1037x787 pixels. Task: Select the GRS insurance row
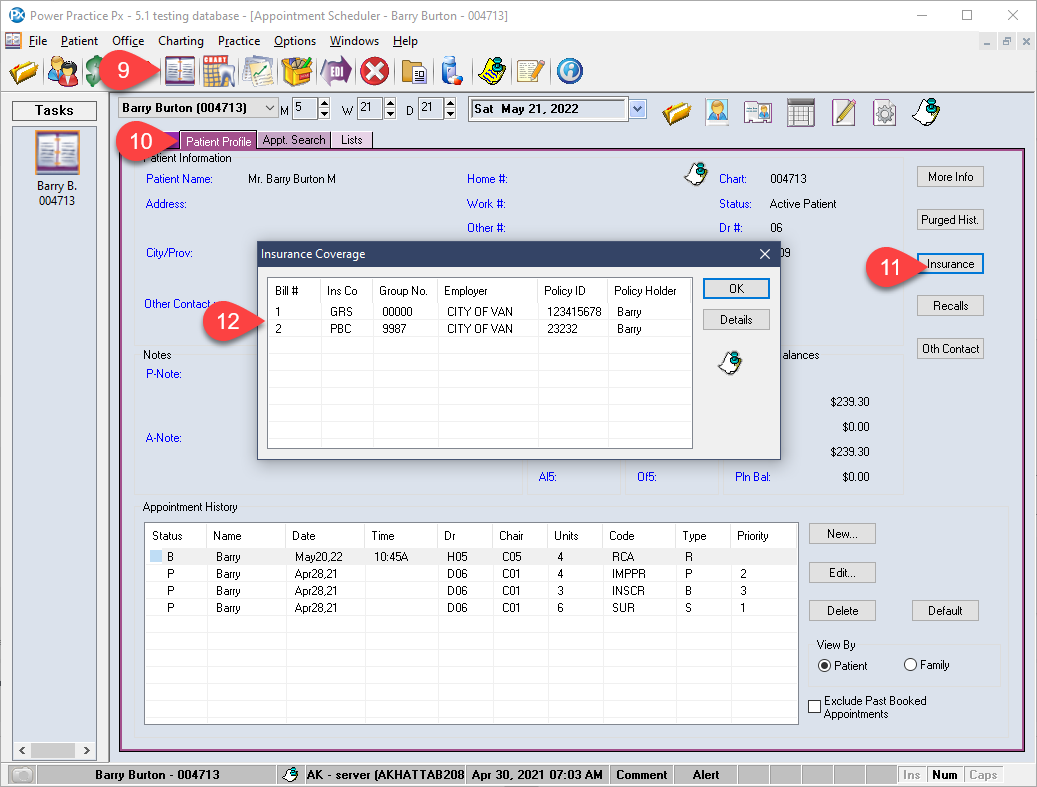click(479, 311)
